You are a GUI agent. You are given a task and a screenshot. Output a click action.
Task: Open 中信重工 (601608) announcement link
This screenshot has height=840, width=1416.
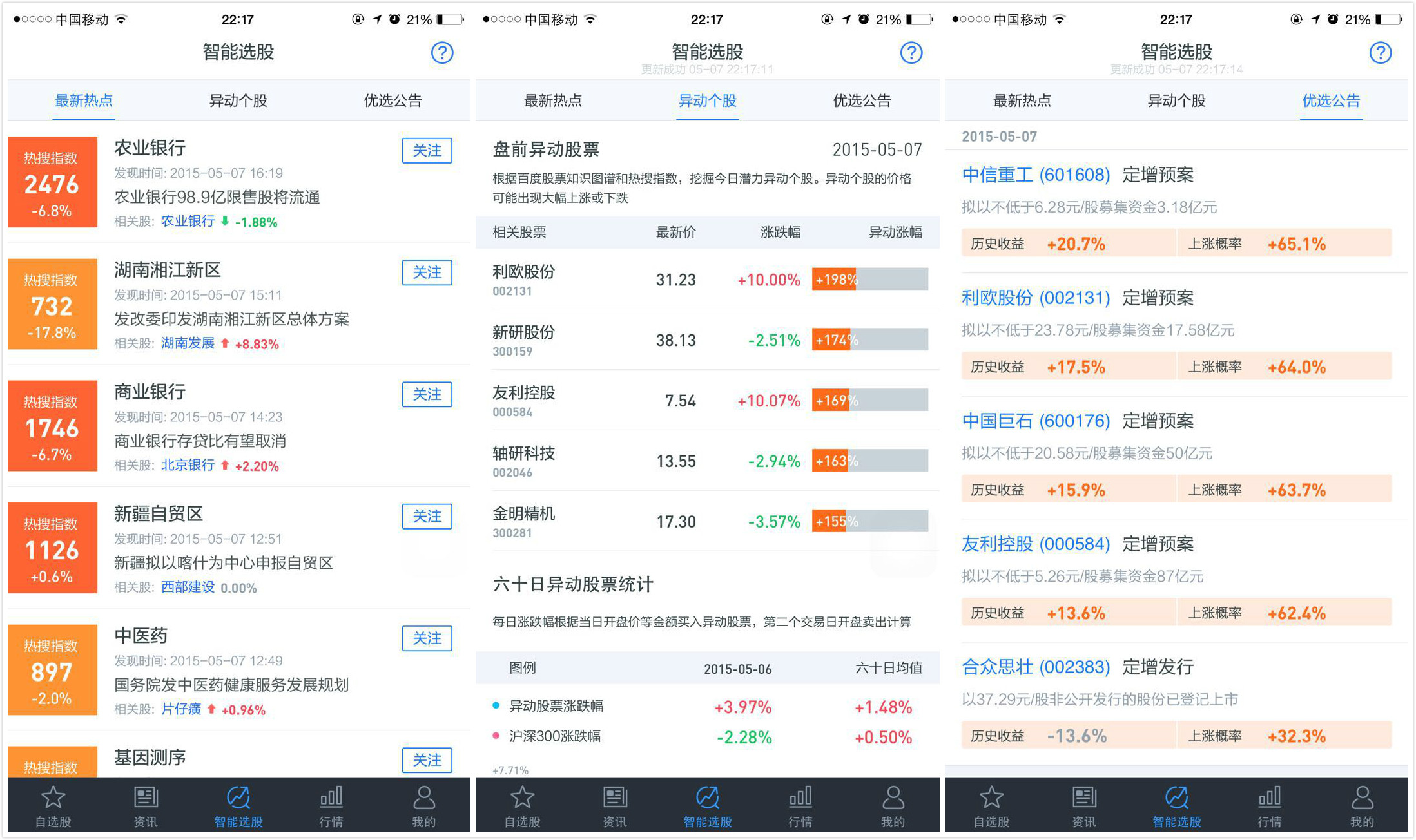[x=1036, y=175]
